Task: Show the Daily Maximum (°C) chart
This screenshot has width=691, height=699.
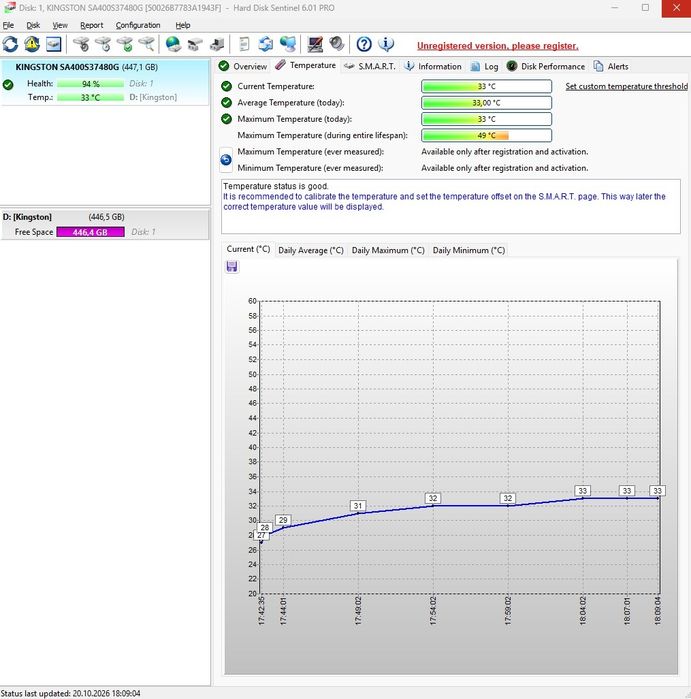Action: (388, 251)
